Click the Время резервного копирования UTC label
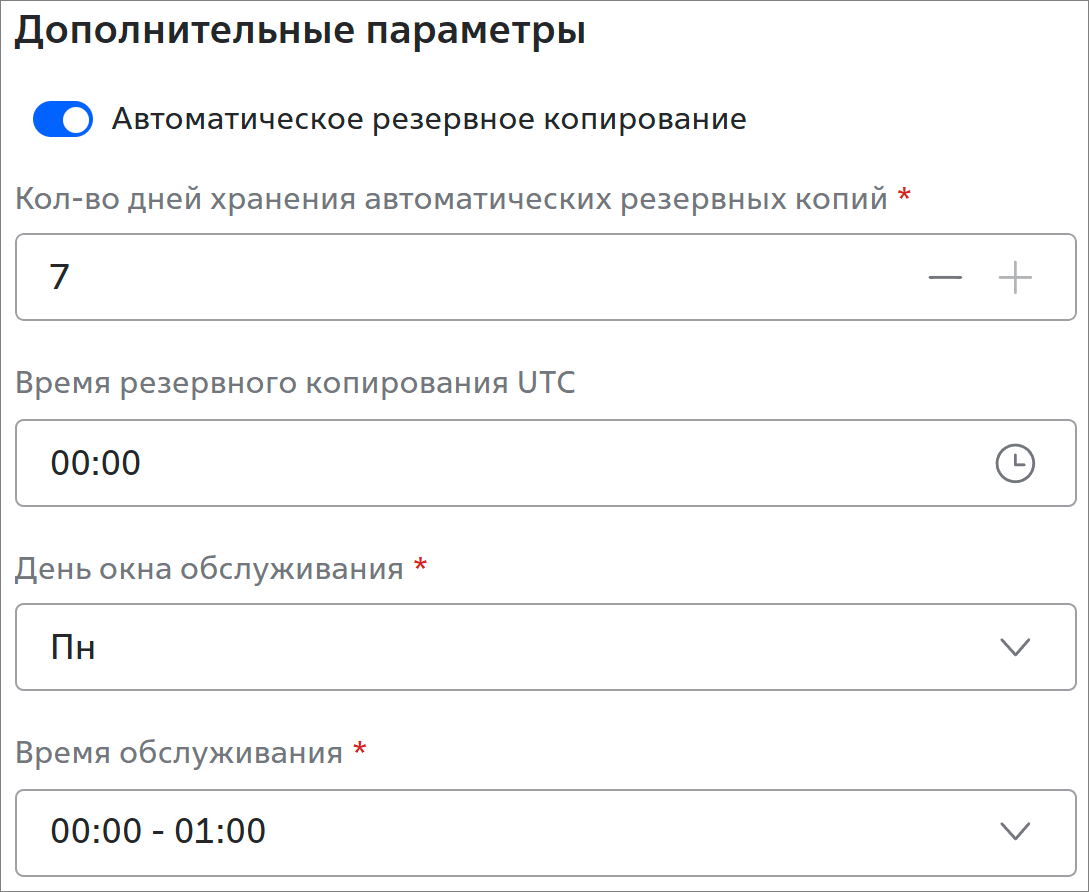Screen dimensions: 1089x892 pos(295,383)
